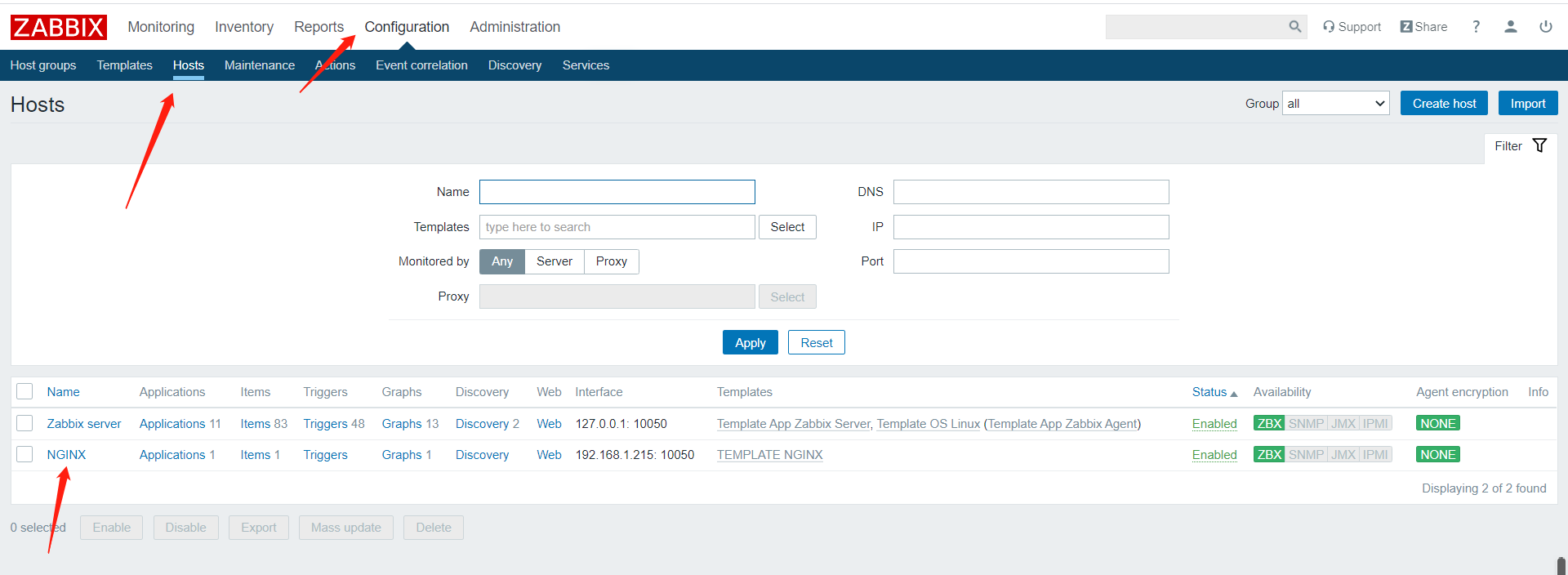Click NONE encryption badge for Zabbix server
This screenshot has height=575, width=1568.
tap(1438, 424)
